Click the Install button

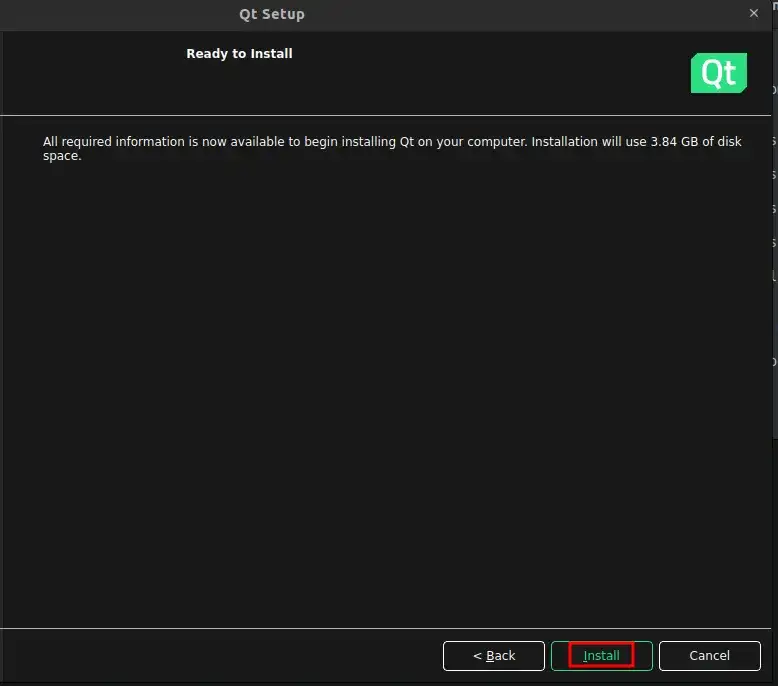coord(601,655)
